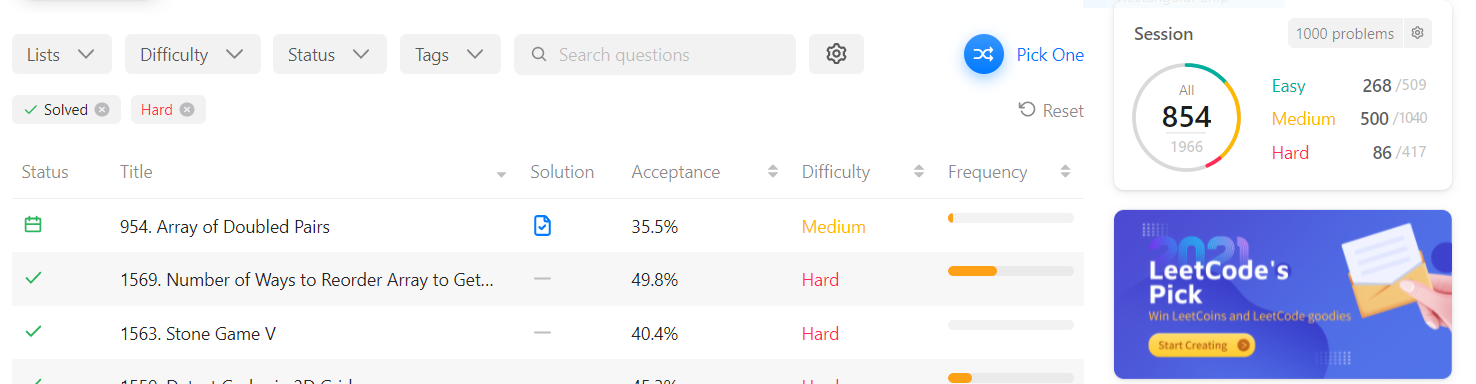The width and height of the screenshot is (1476, 384).
Task: Expand the Tags dropdown
Action: (450, 54)
